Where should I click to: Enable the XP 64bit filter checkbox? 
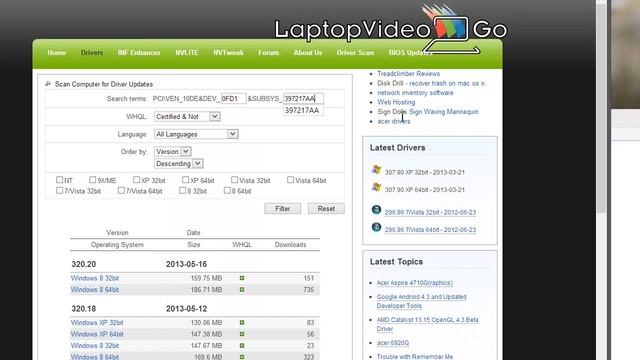click(x=186, y=180)
